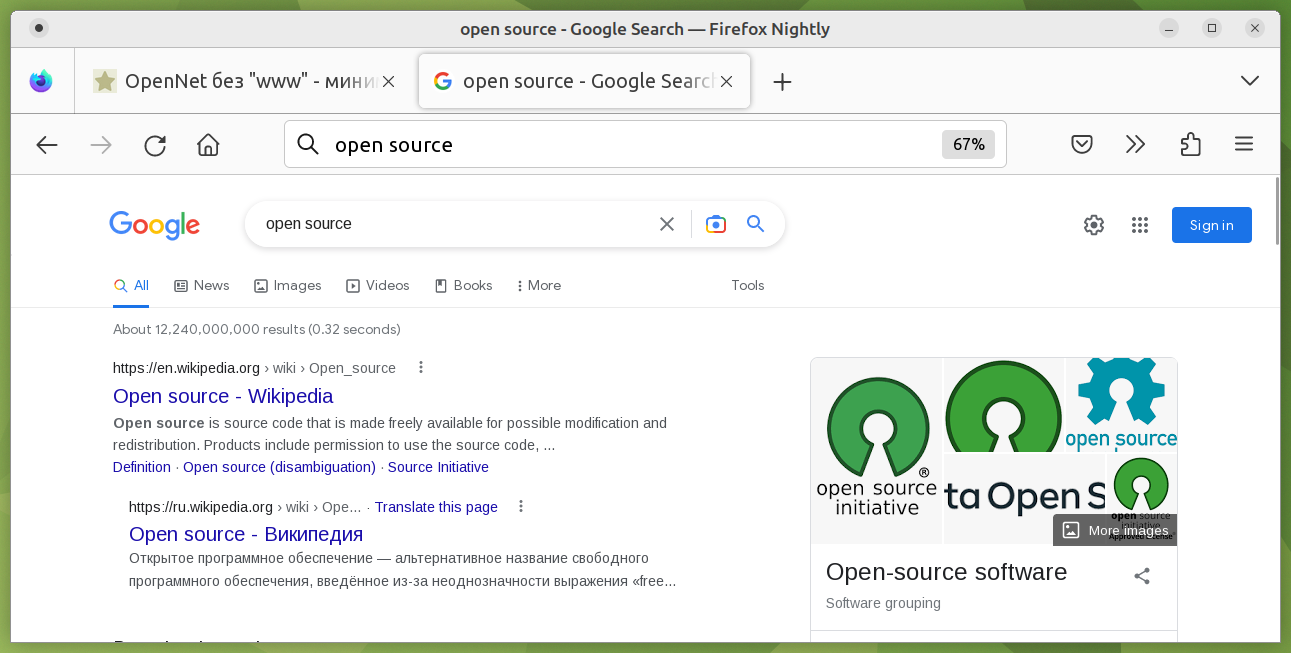Open the Open source - Википедия result
This screenshot has width=1291, height=653.
(x=246, y=534)
